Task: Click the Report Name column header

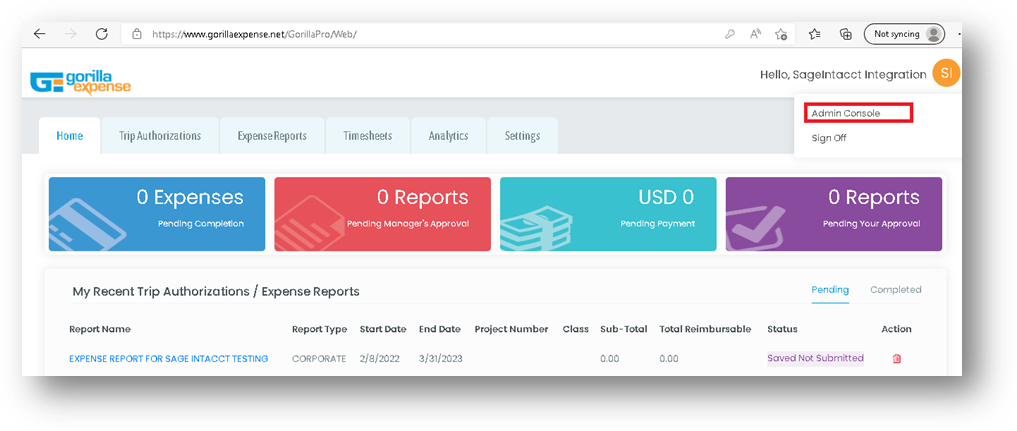Action: coord(100,329)
